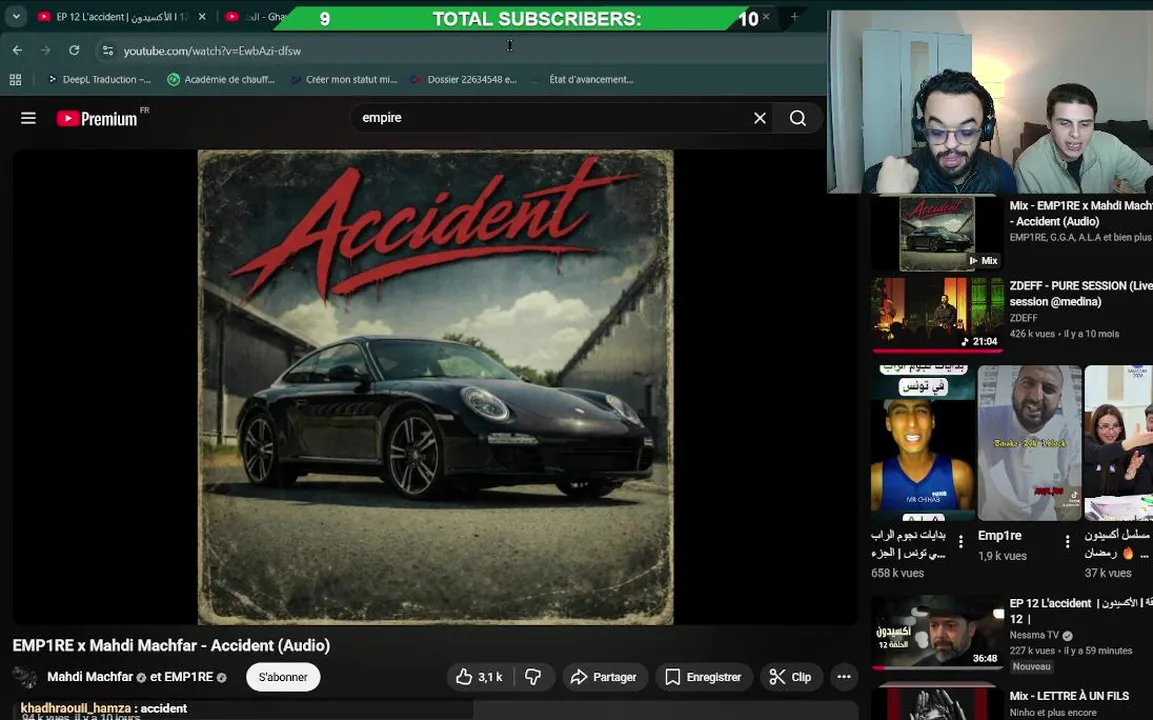Open the YouTube hamburger guide menu
Screen dimensions: 1153x720
pos(29,118)
